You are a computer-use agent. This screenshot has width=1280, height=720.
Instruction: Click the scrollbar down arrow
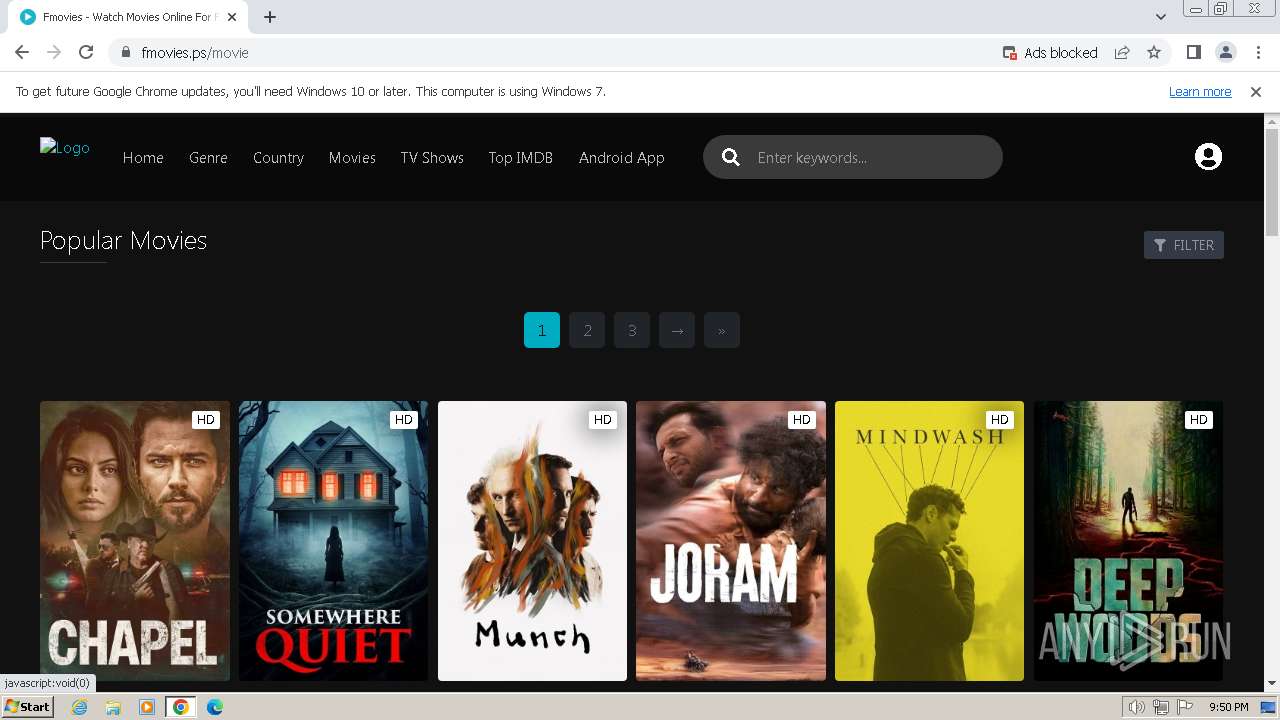click(1272, 684)
